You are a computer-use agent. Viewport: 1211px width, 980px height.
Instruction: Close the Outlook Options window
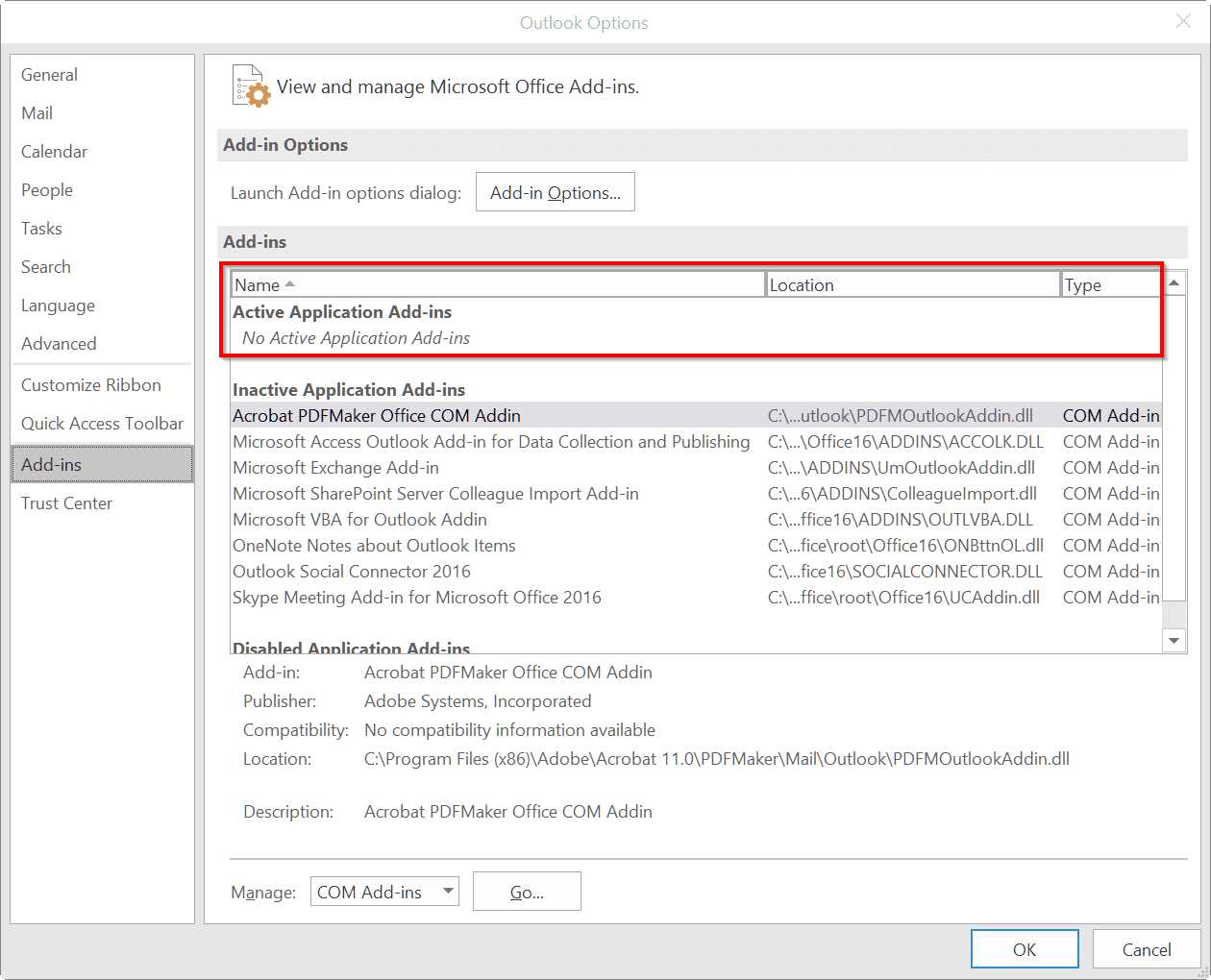[1183, 21]
